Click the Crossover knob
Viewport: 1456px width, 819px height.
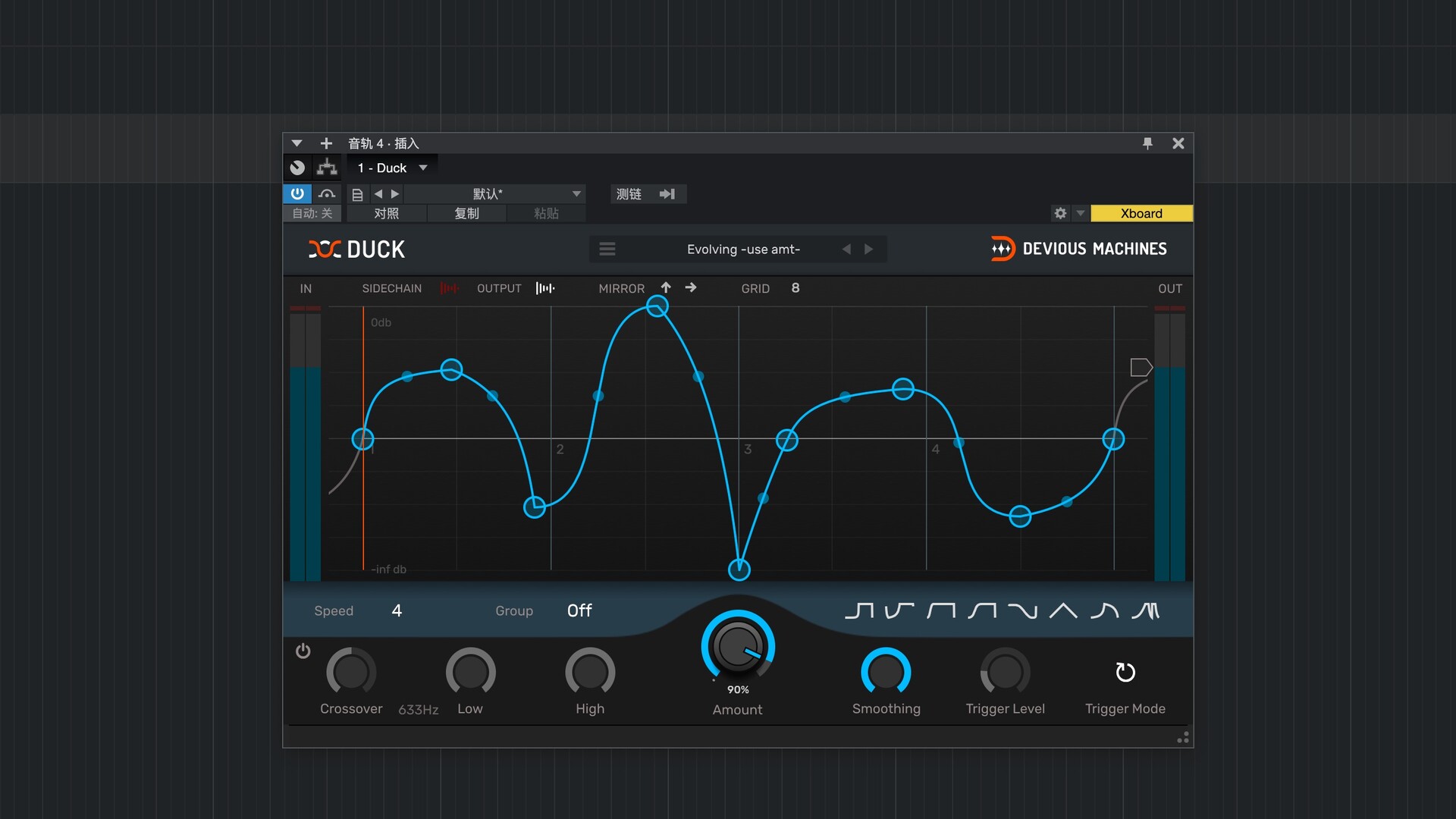(351, 672)
